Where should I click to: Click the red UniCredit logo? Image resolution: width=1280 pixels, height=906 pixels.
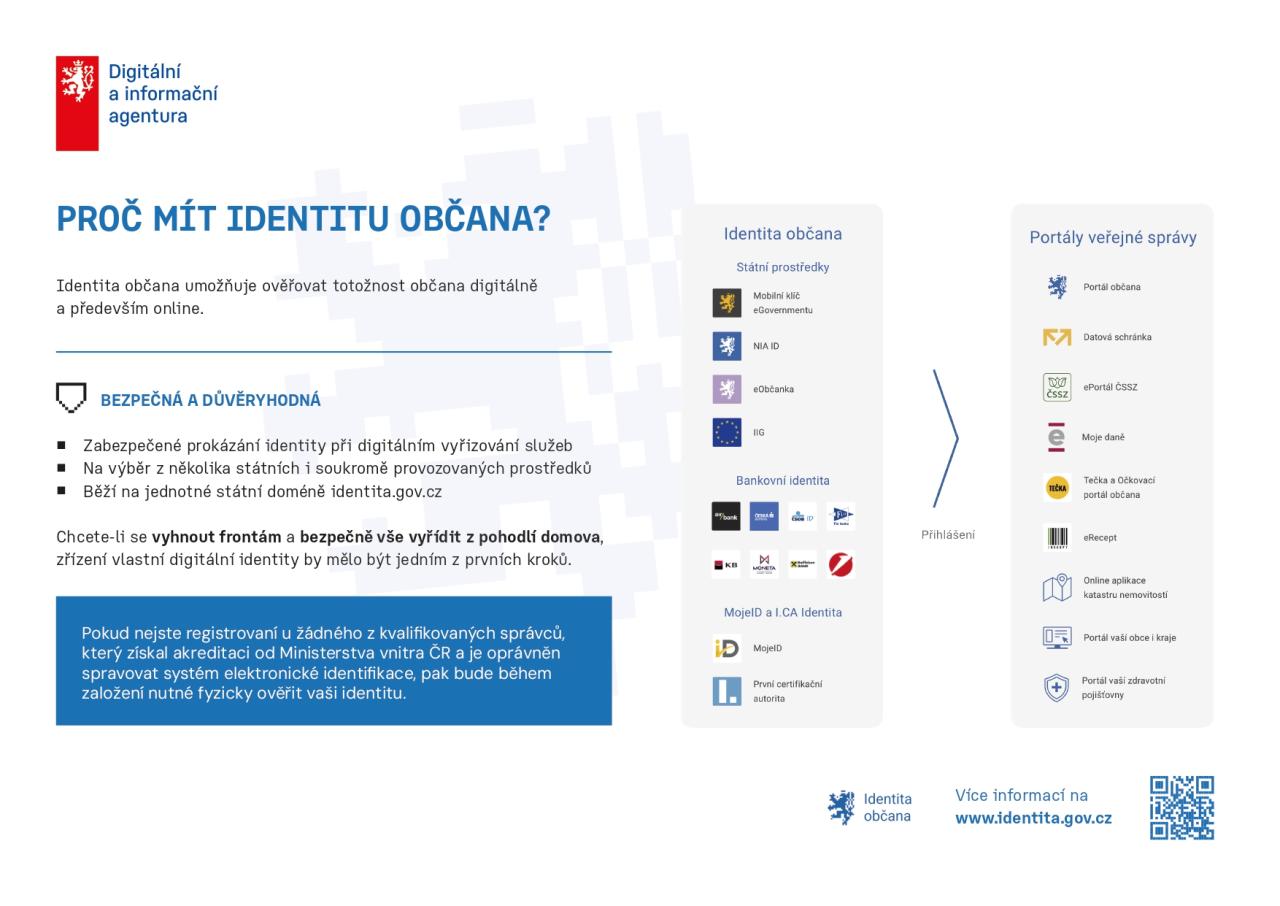[841, 564]
